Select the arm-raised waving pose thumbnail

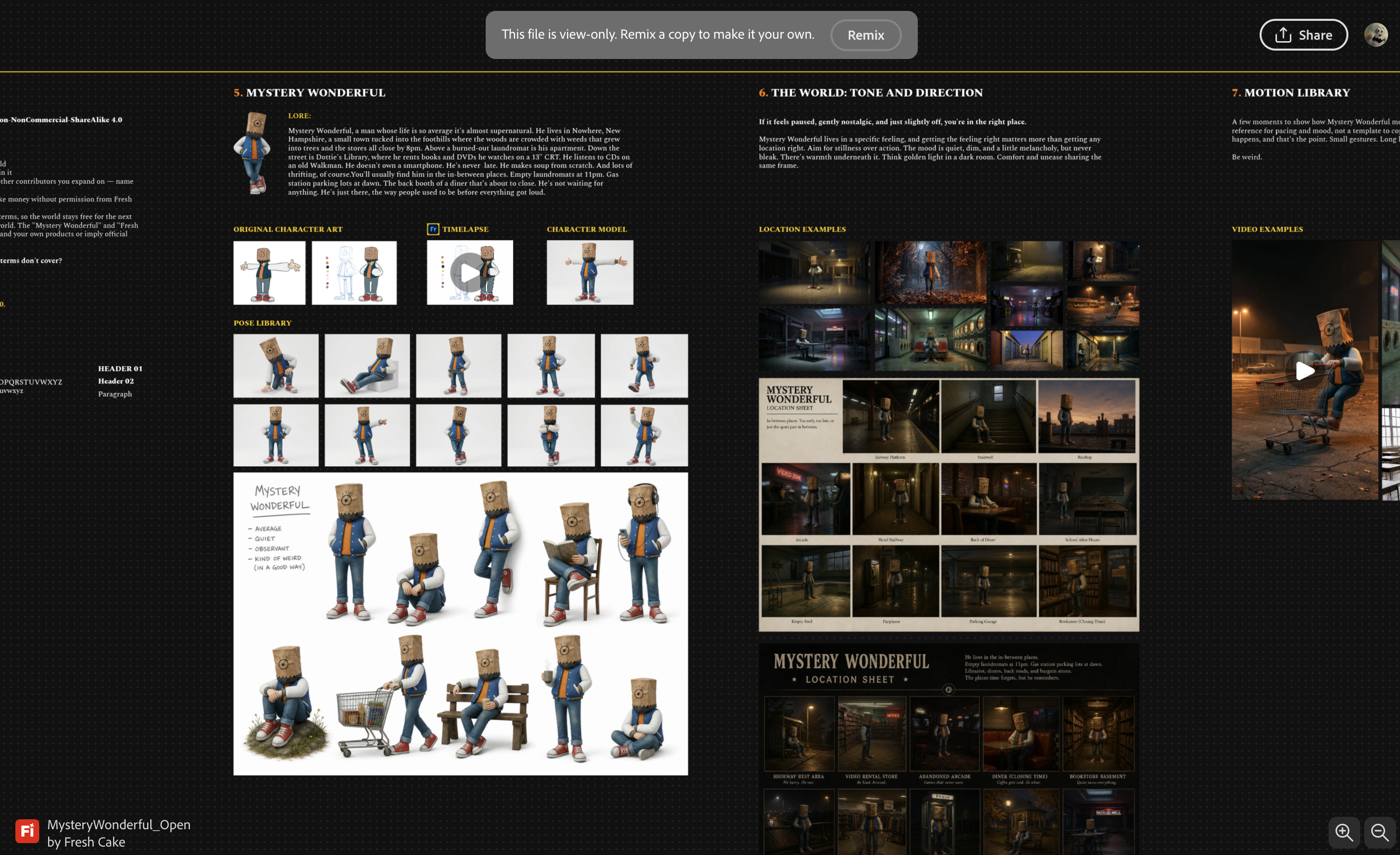(x=644, y=435)
